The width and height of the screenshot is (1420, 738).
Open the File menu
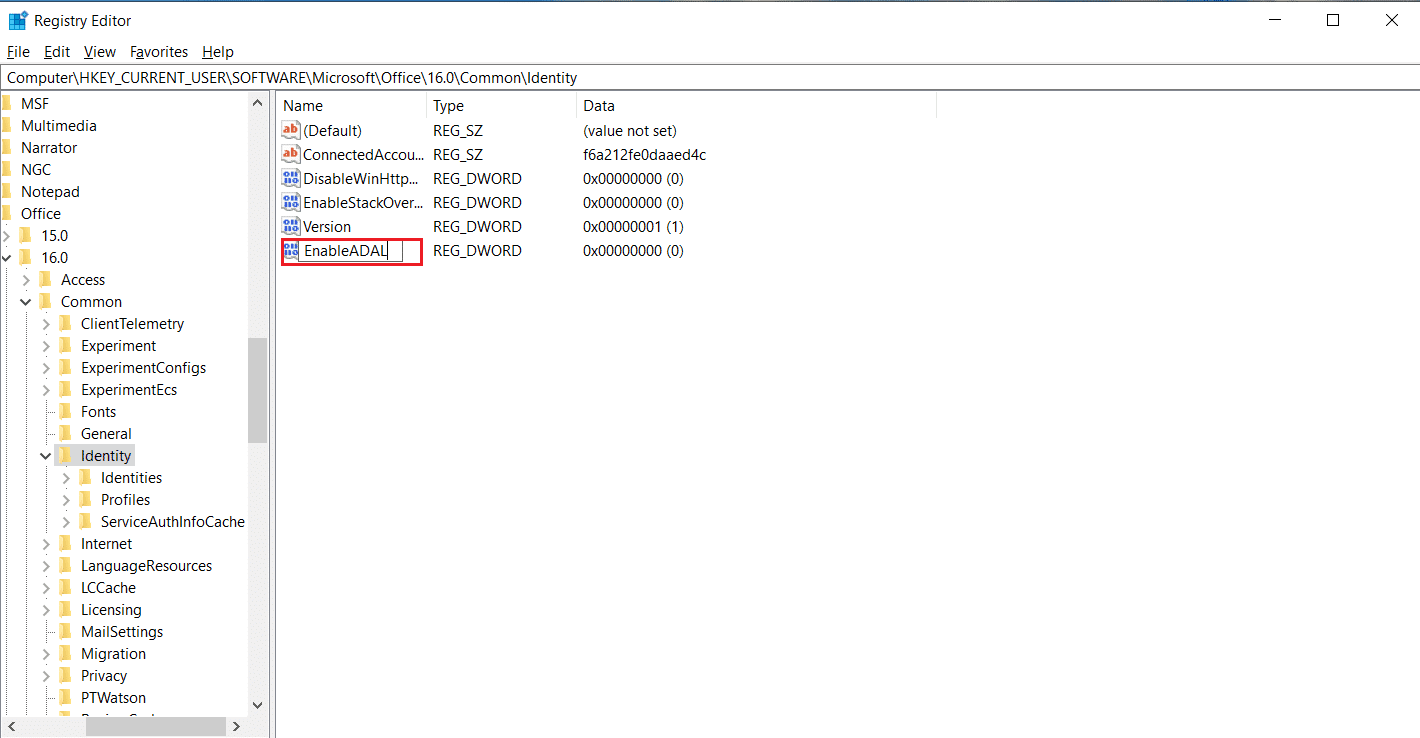[x=18, y=52]
